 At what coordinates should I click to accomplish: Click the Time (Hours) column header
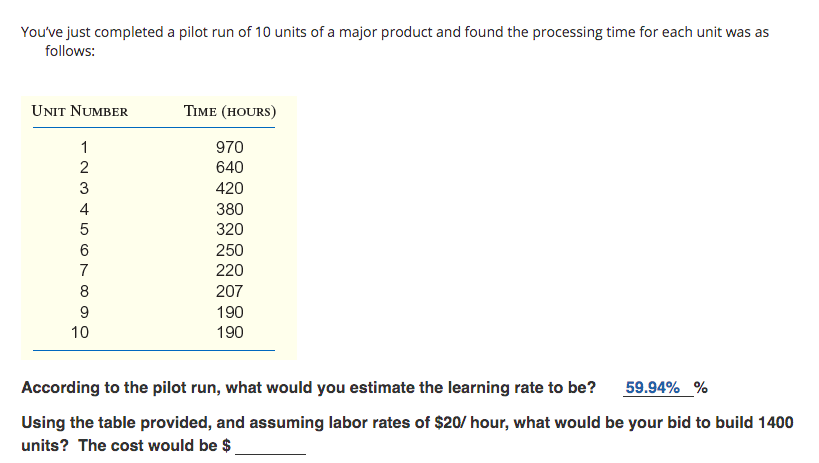(x=230, y=111)
